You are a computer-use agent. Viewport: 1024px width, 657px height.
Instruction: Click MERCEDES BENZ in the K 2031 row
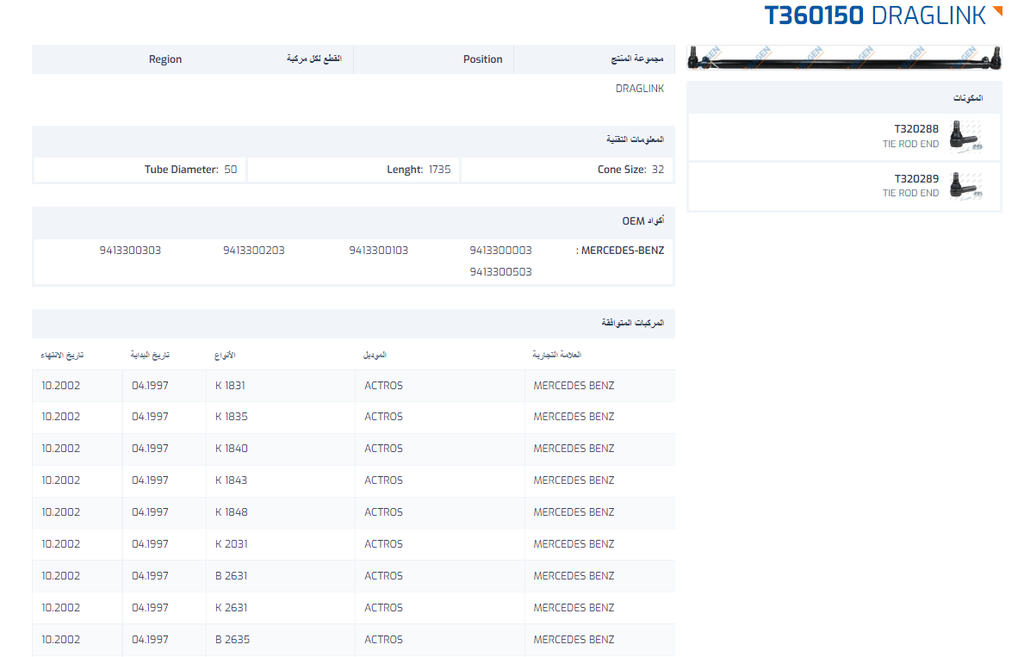tap(573, 544)
